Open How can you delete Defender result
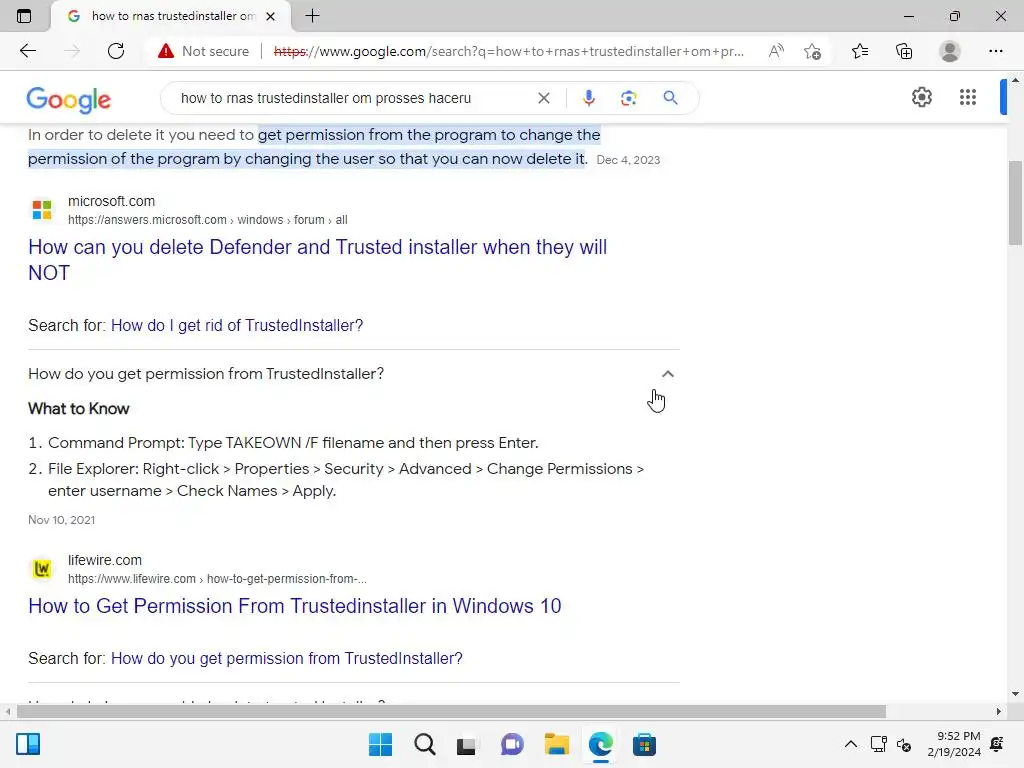1024x768 pixels. 317,260
